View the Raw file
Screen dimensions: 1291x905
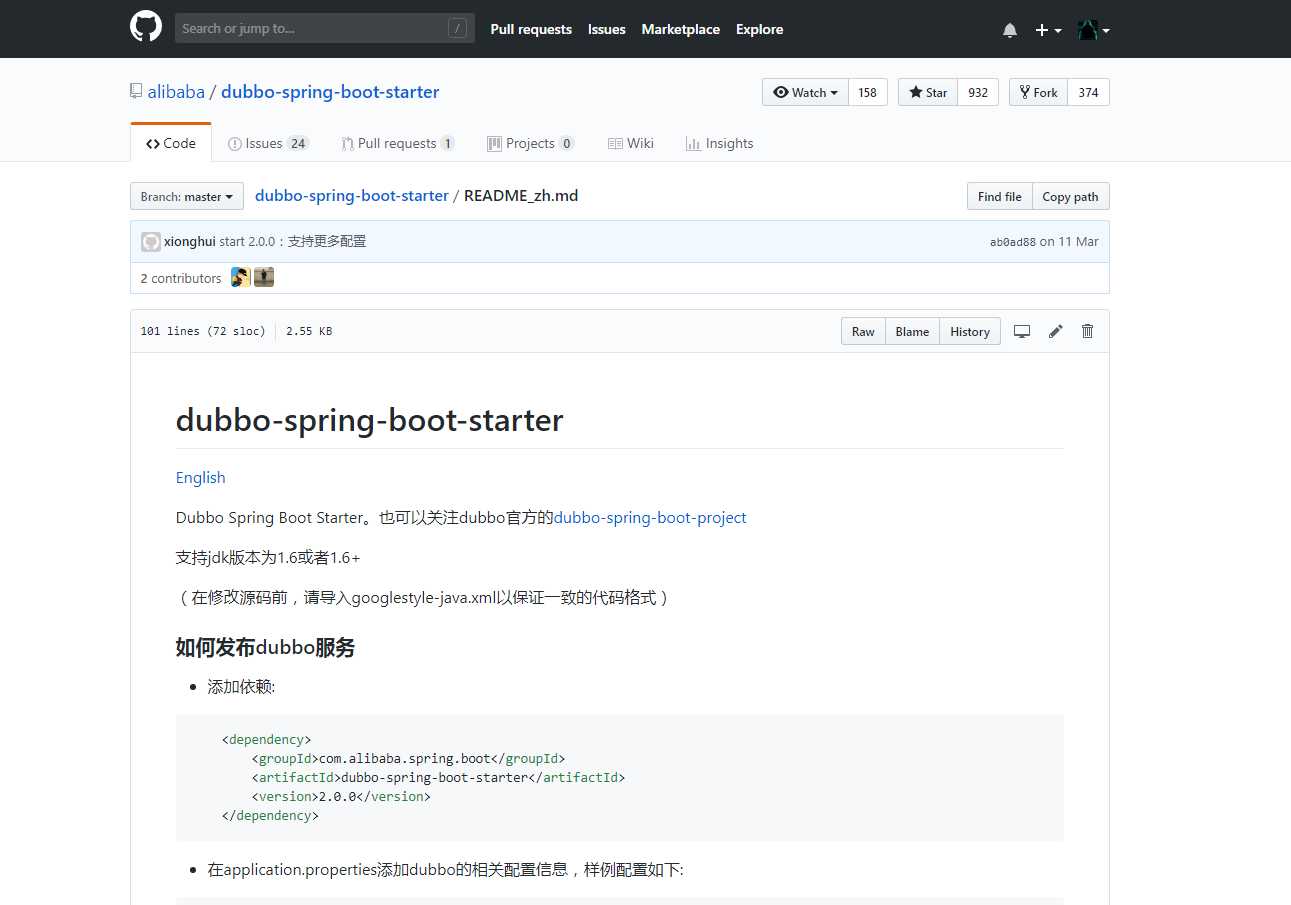pyautogui.click(x=863, y=331)
